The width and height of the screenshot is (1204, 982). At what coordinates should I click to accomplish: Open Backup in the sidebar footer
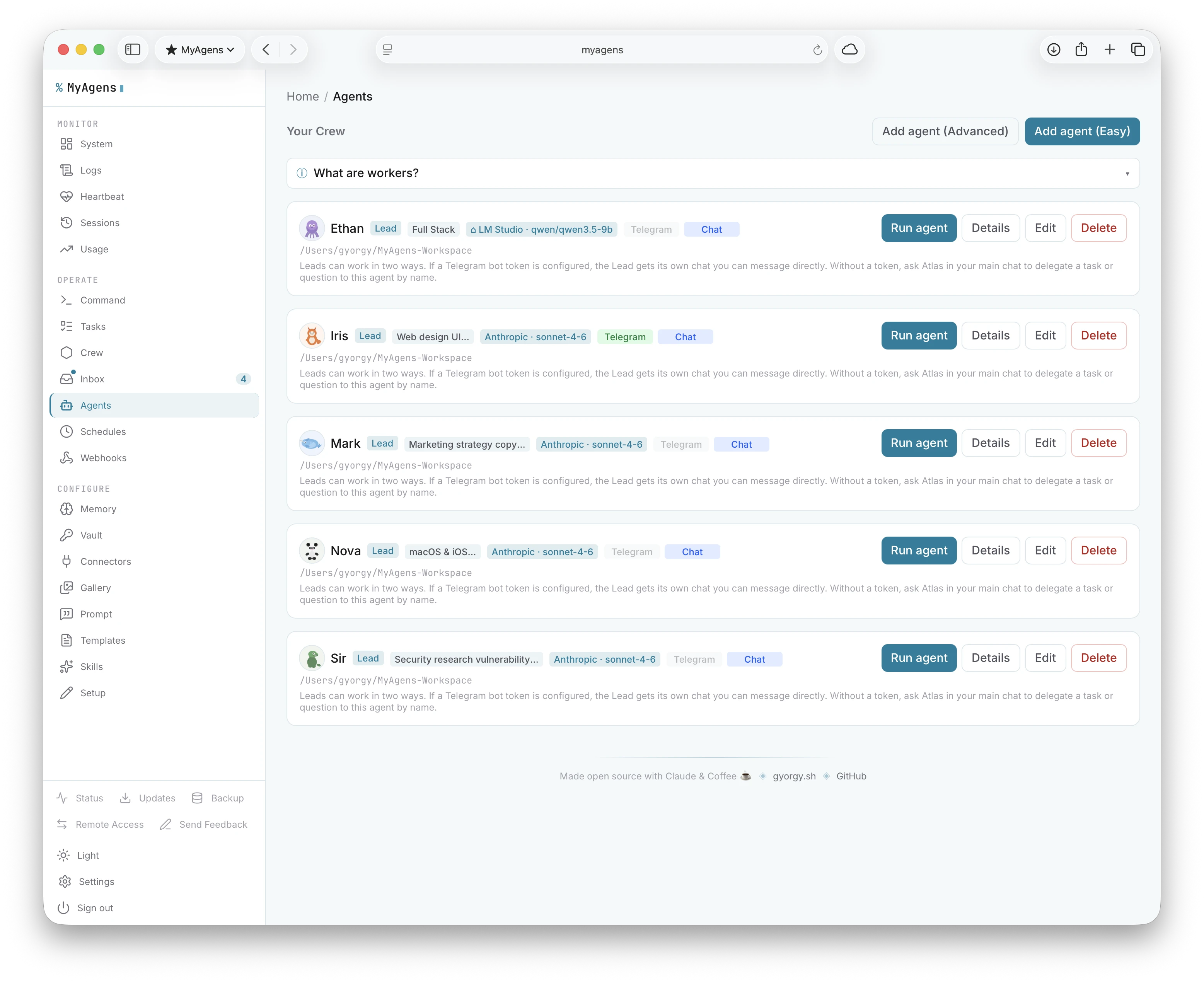(218, 798)
